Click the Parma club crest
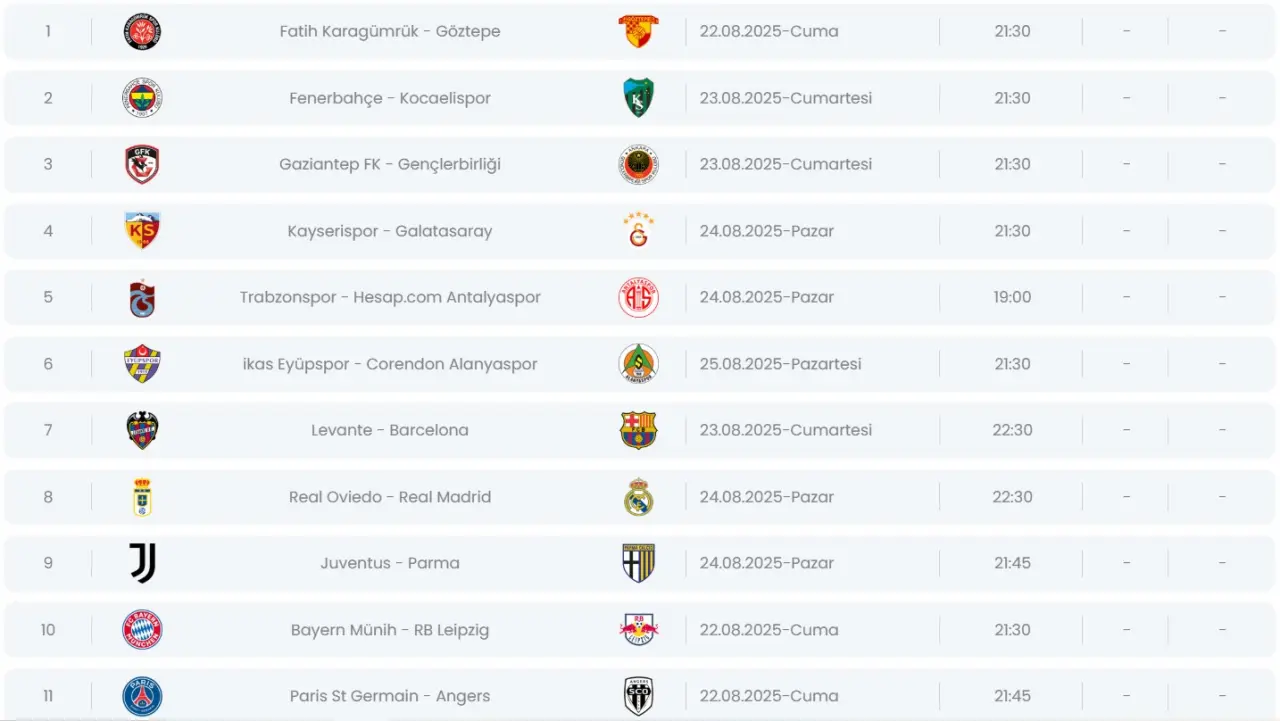This screenshot has width=1280, height=721. [638, 563]
